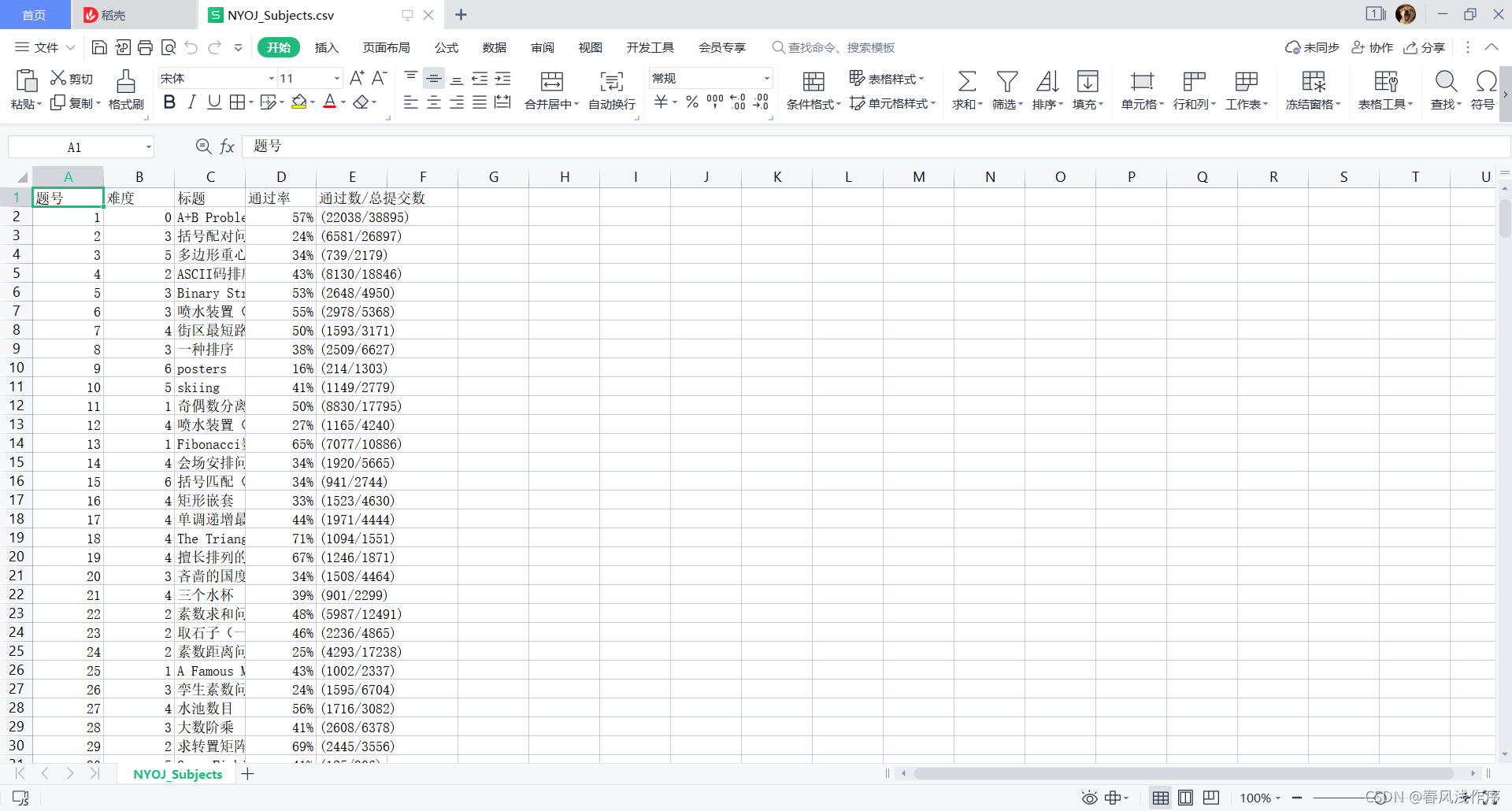
Task: Click the Filter (筛选) funnel icon
Action: [1007, 81]
